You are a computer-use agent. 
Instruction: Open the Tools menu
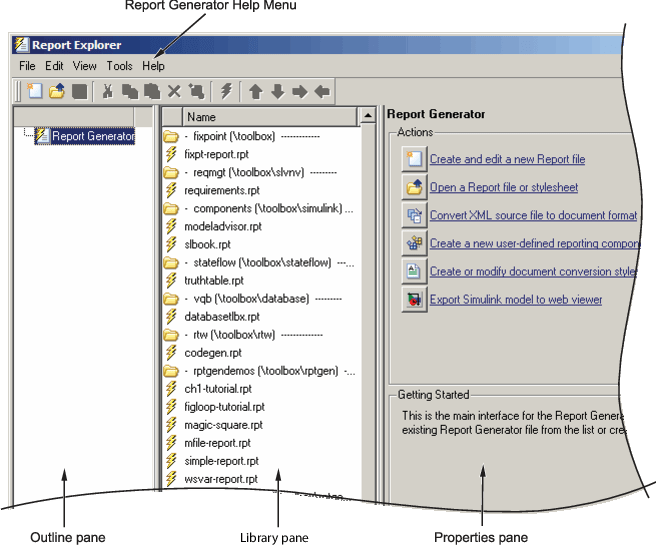(x=119, y=66)
